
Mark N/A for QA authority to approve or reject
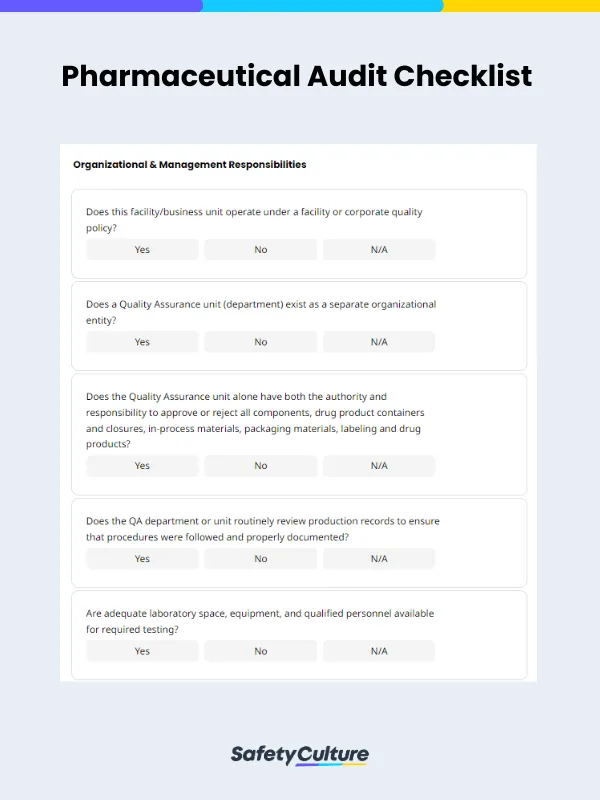click(x=379, y=466)
